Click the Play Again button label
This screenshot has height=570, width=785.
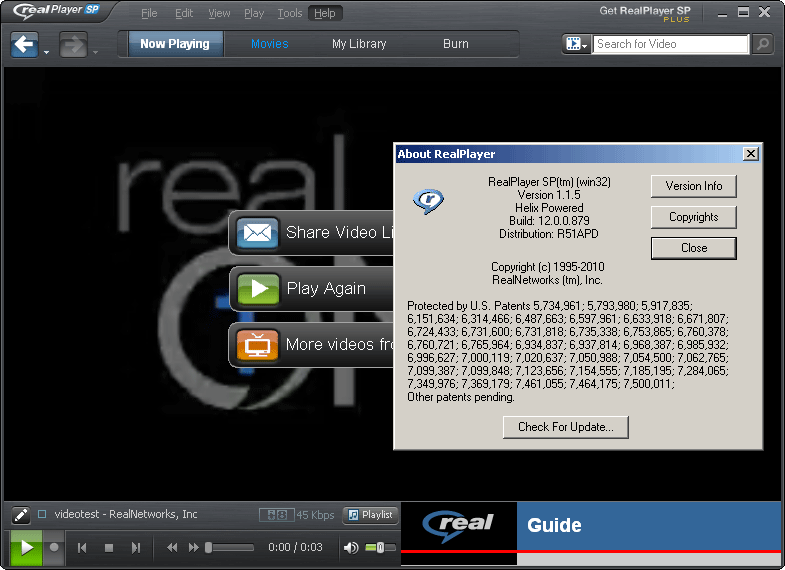click(326, 288)
